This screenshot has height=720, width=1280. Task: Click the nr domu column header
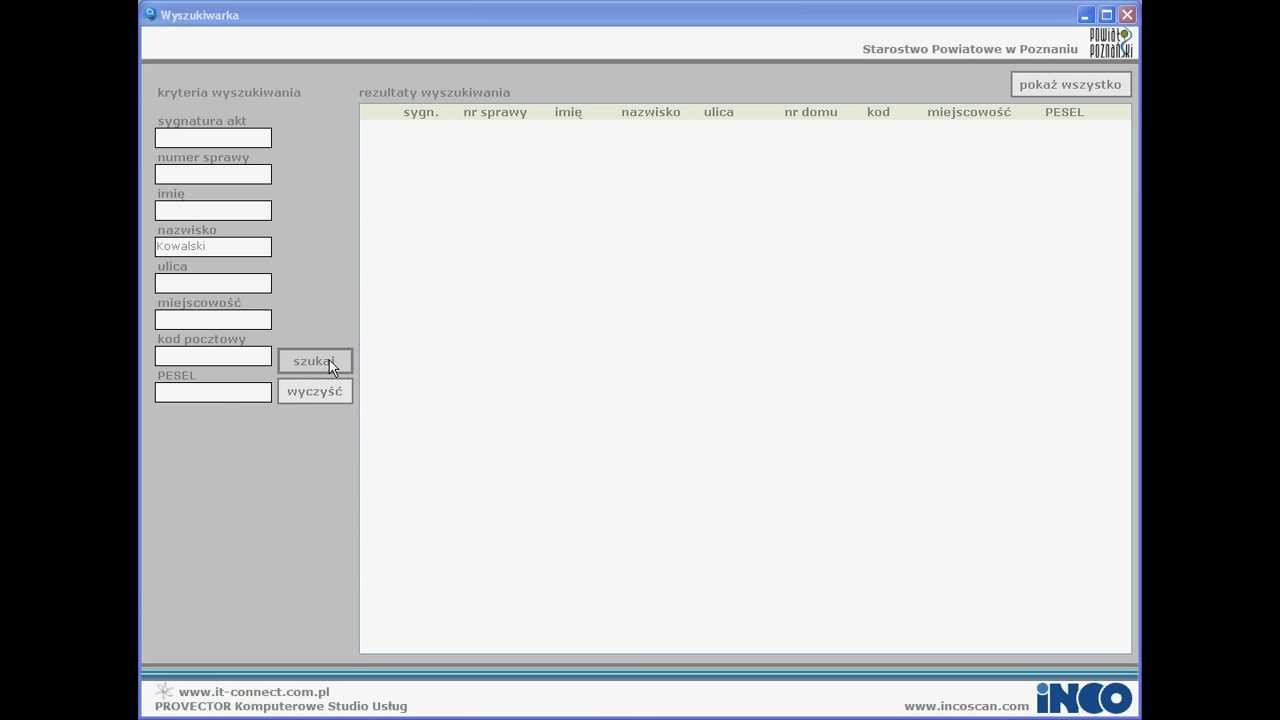811,112
